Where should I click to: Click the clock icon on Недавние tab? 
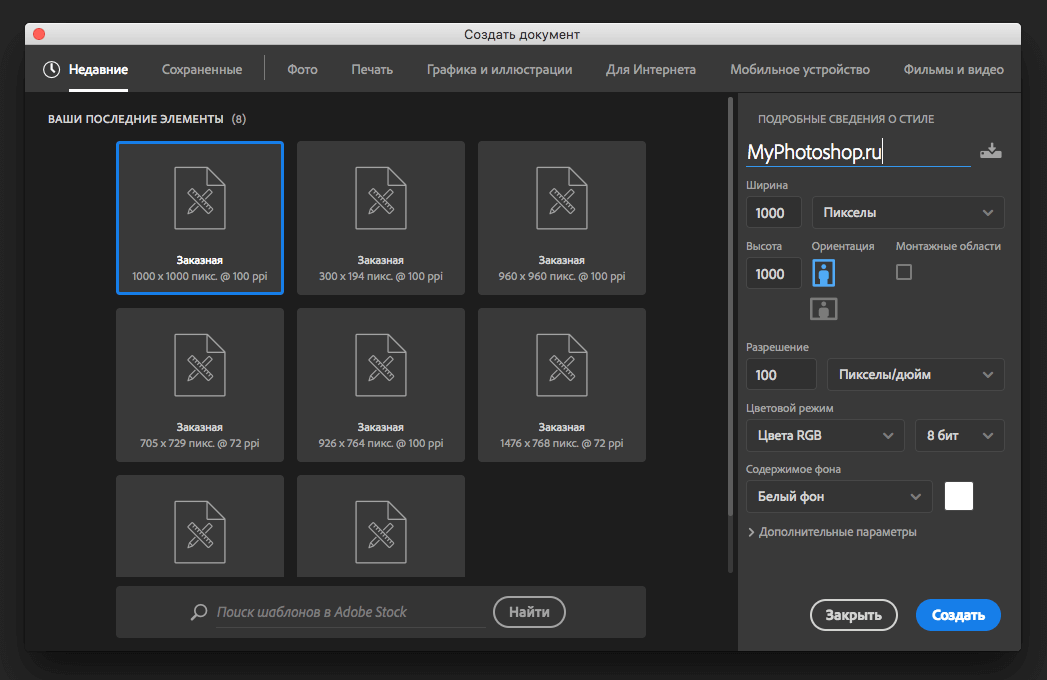[52, 70]
